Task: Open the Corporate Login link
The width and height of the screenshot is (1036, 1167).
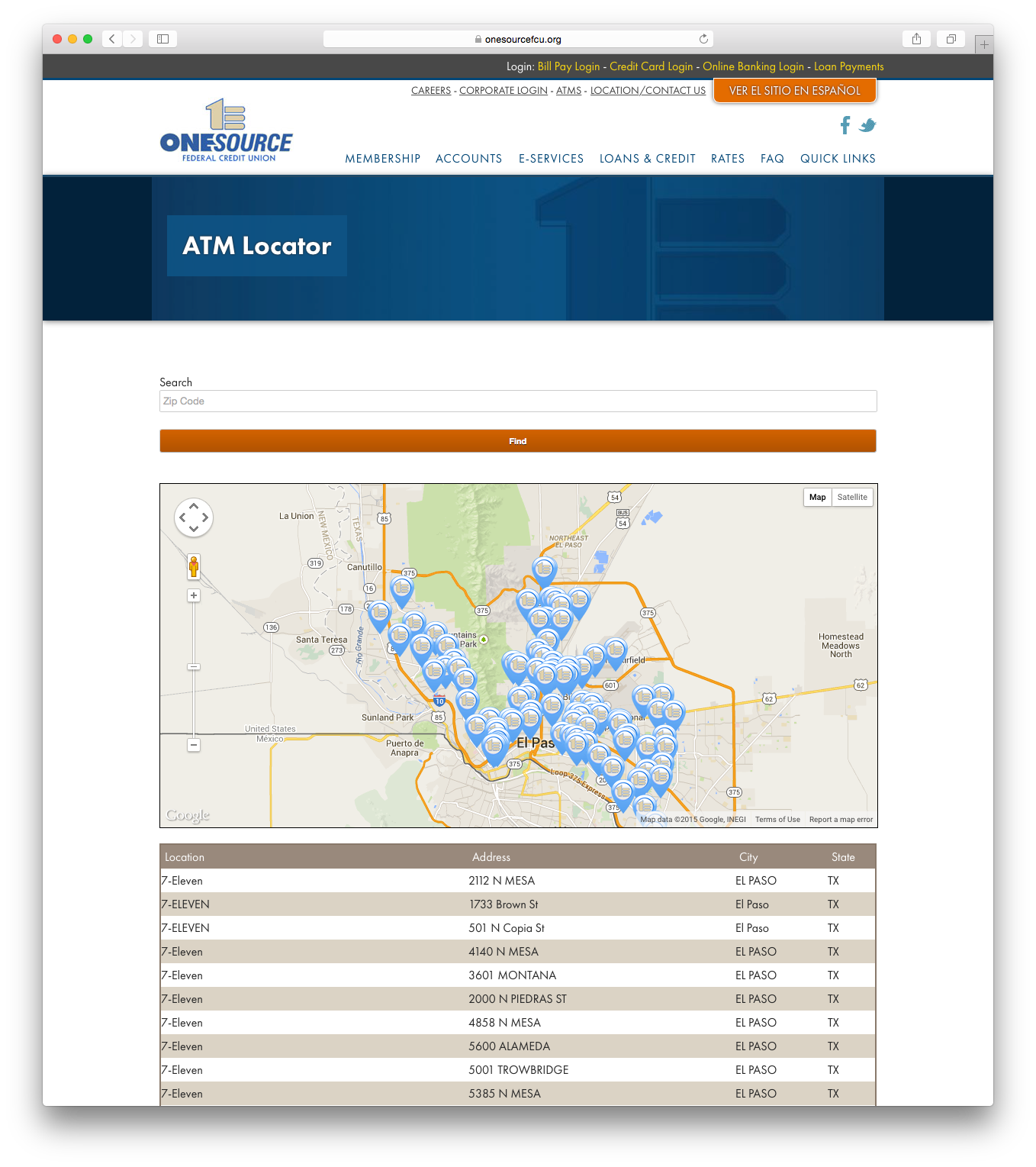Action: (504, 90)
